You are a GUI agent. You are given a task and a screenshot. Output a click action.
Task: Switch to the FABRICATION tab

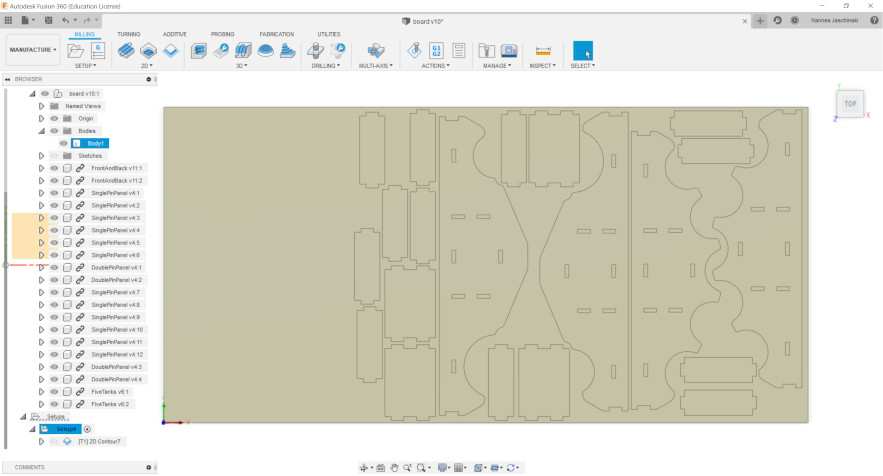pos(277,34)
